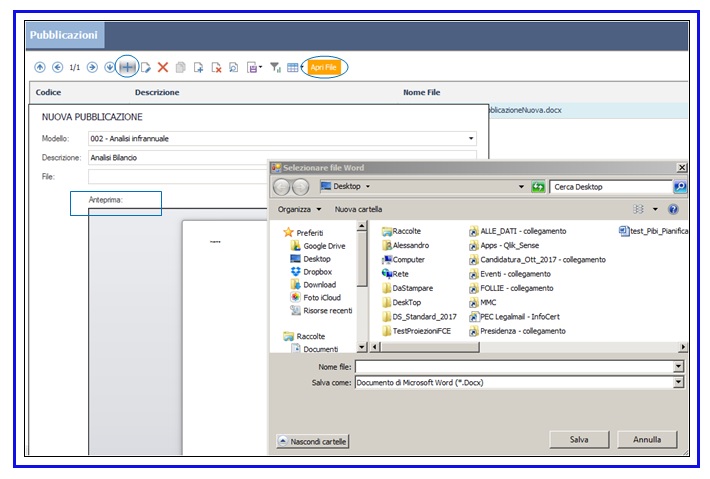This screenshot has height=479, width=710.
Task: Open the address bar history dropdown
Action: coord(521,187)
